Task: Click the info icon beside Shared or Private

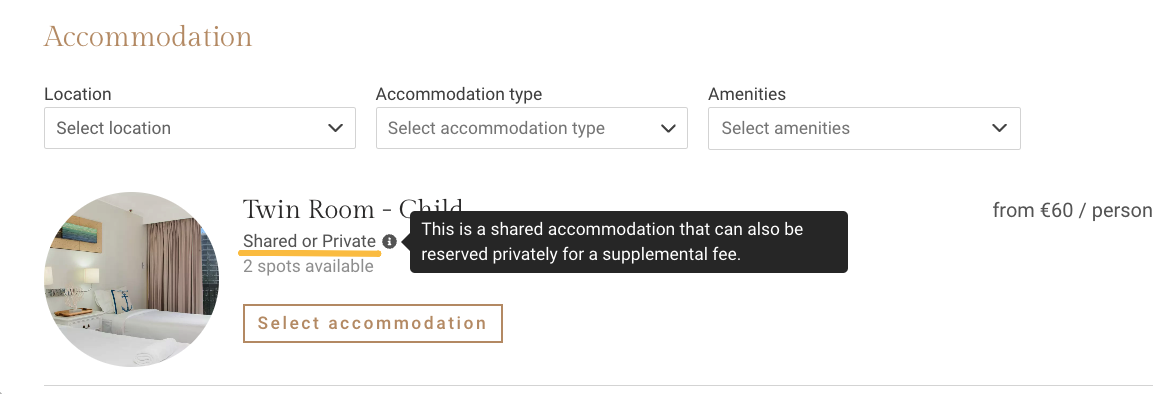Action: click(x=389, y=241)
